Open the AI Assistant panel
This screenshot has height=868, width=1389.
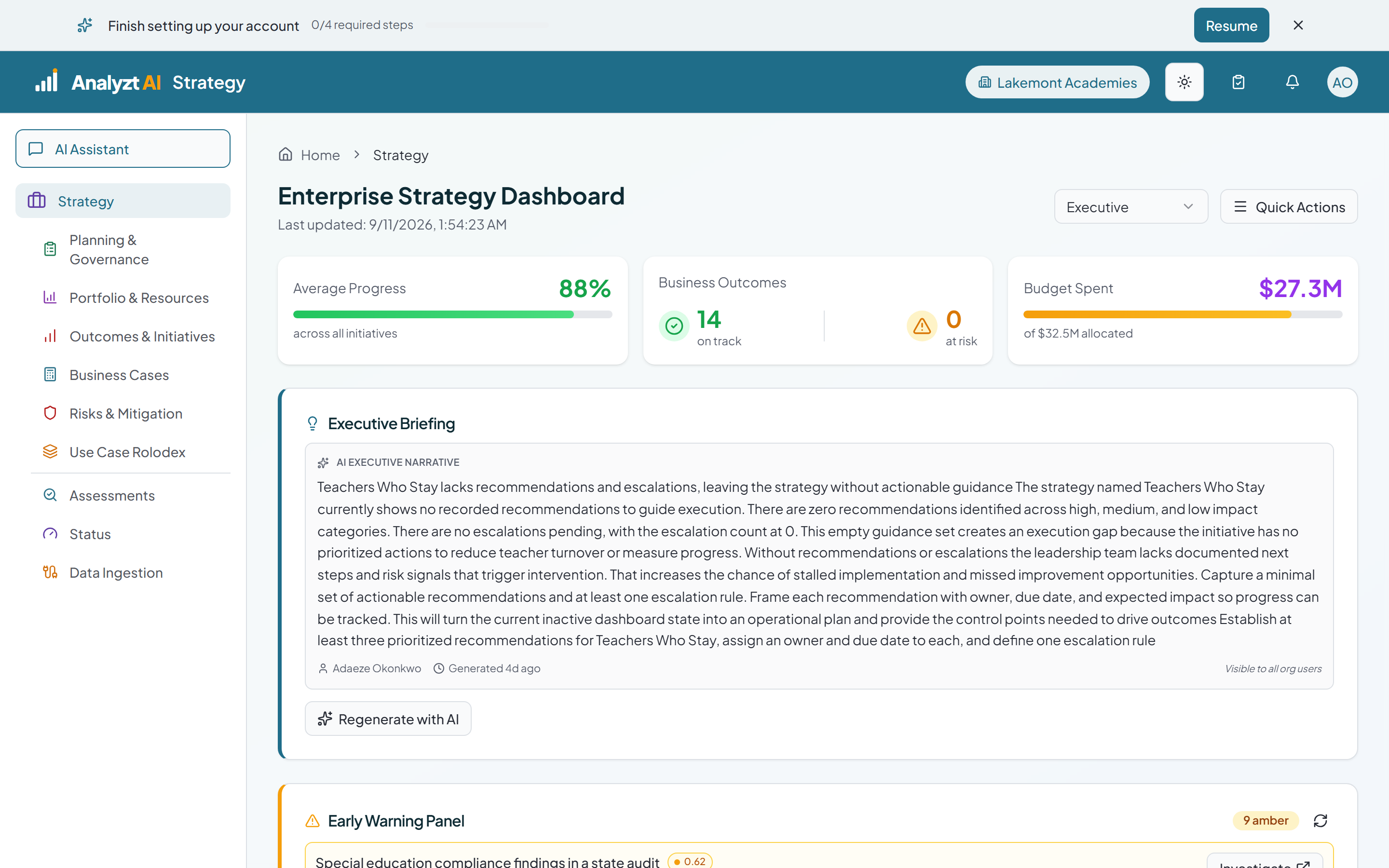coord(123,149)
